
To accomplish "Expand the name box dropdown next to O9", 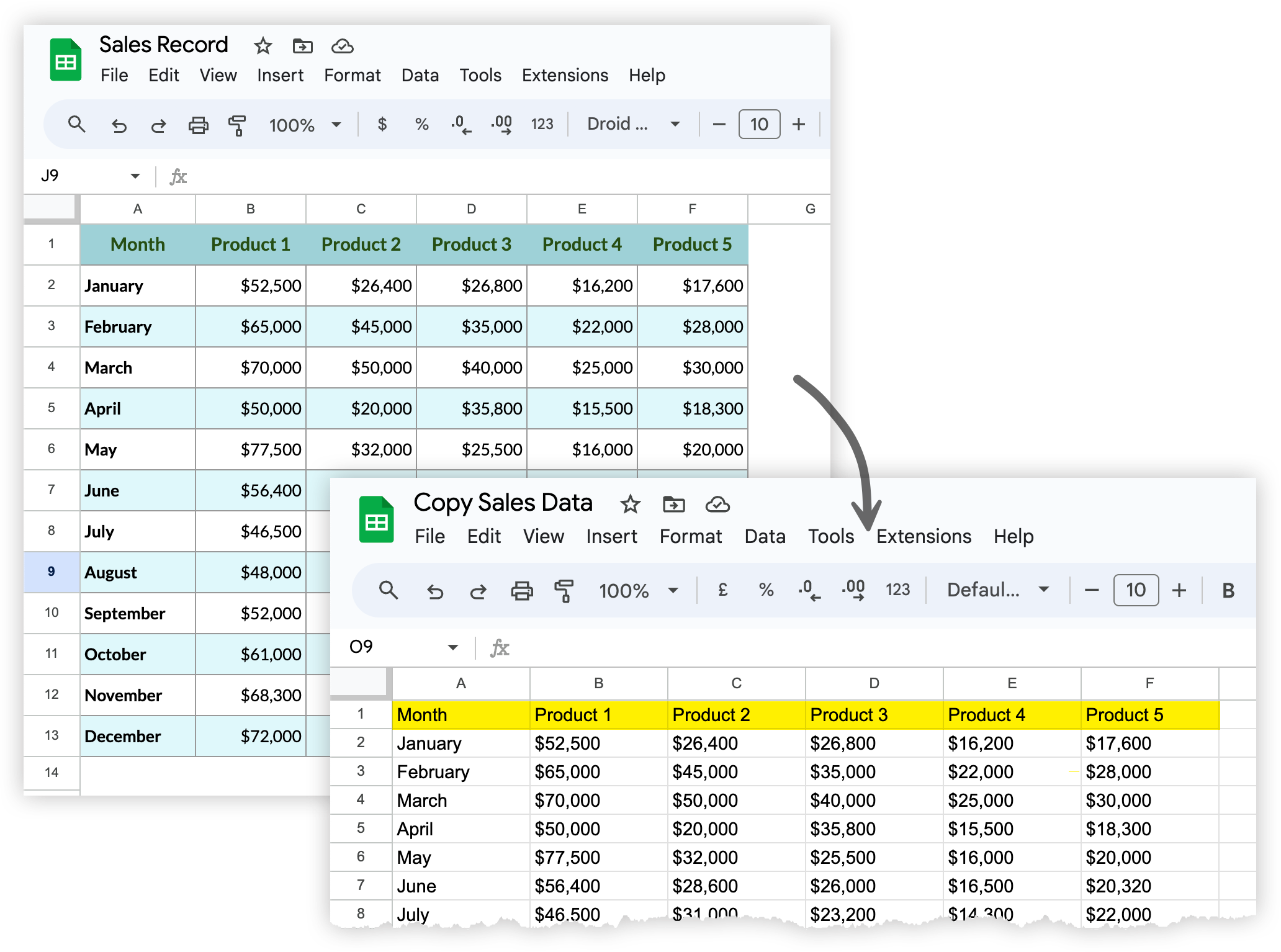I will 454,647.
